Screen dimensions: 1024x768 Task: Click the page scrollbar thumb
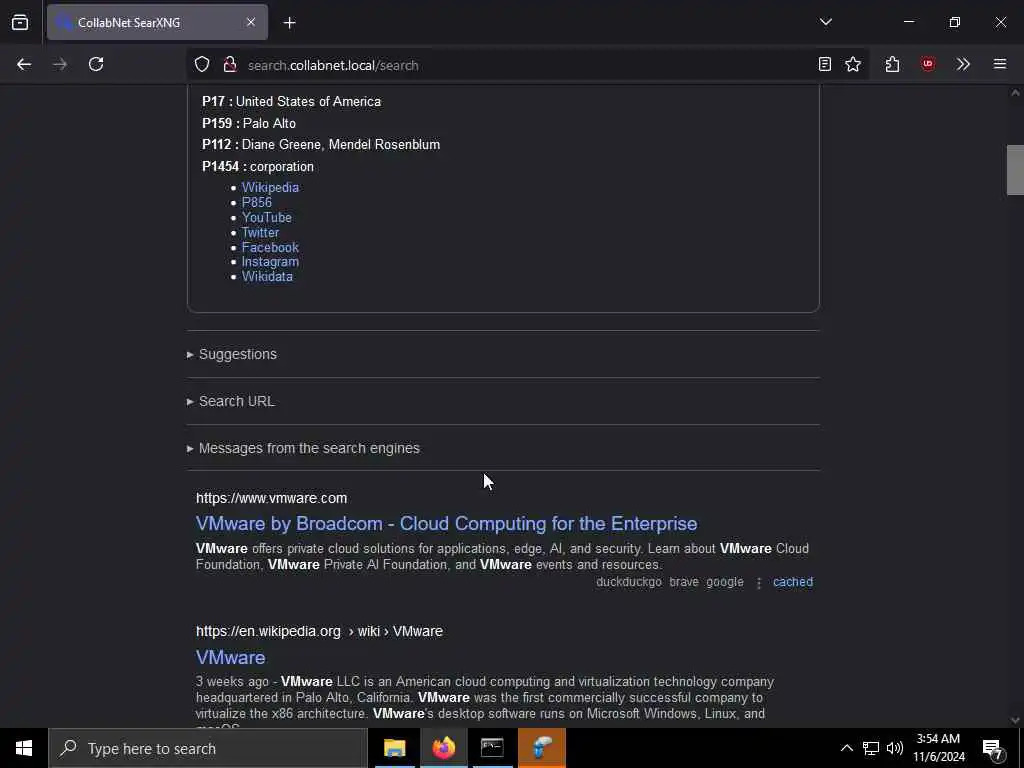pos(1015,170)
